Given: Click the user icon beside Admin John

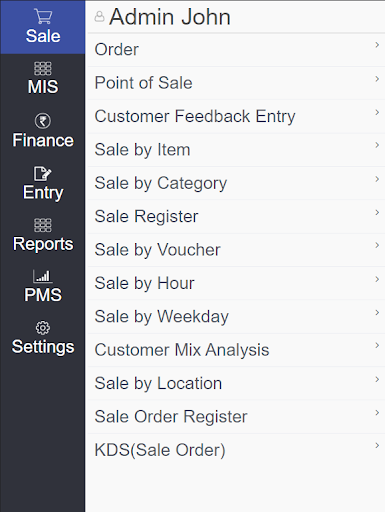Looking at the screenshot, I should pyautogui.click(x=99, y=16).
